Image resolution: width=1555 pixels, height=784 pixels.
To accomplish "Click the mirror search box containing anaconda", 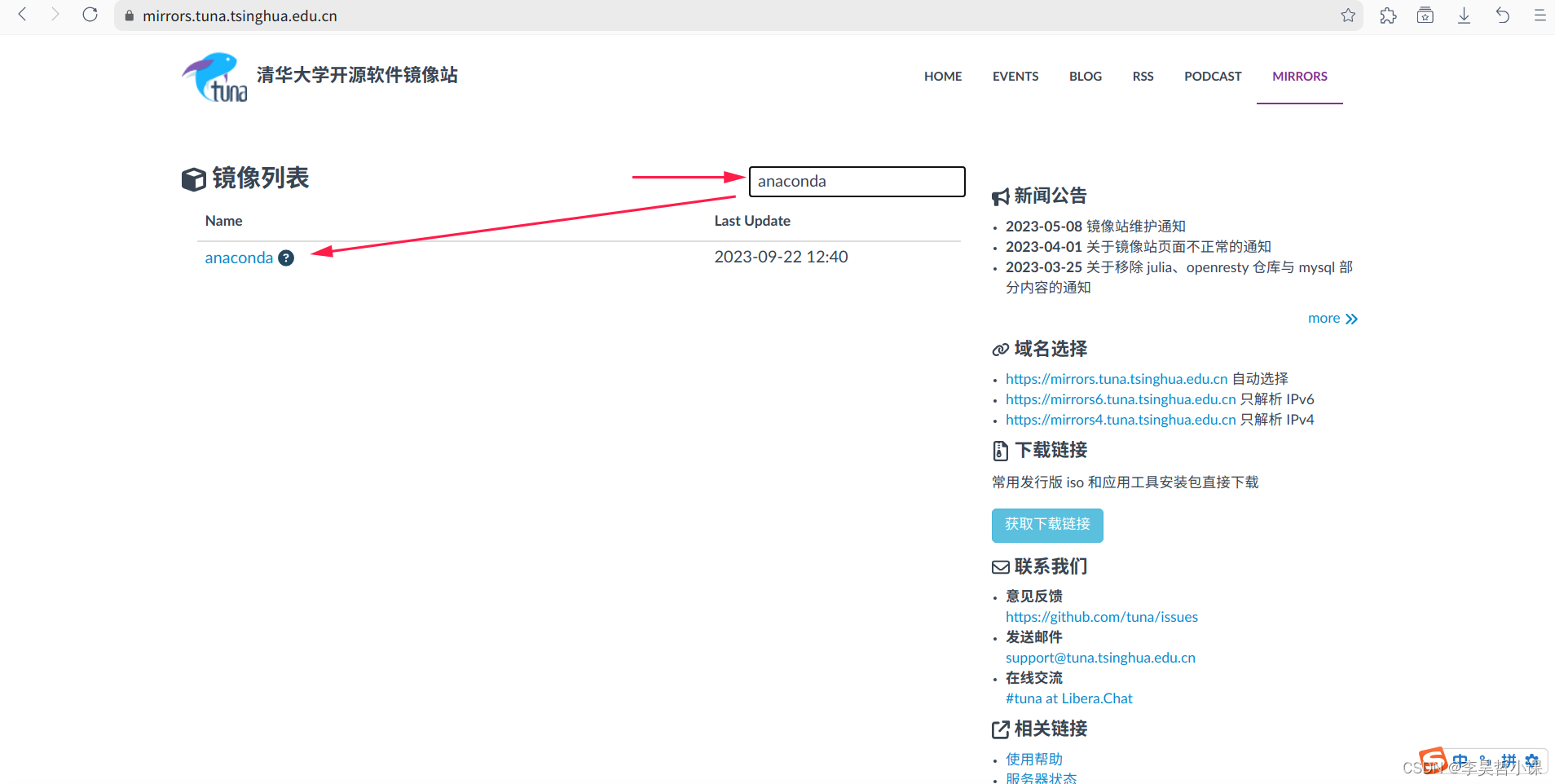I will pyautogui.click(x=857, y=181).
